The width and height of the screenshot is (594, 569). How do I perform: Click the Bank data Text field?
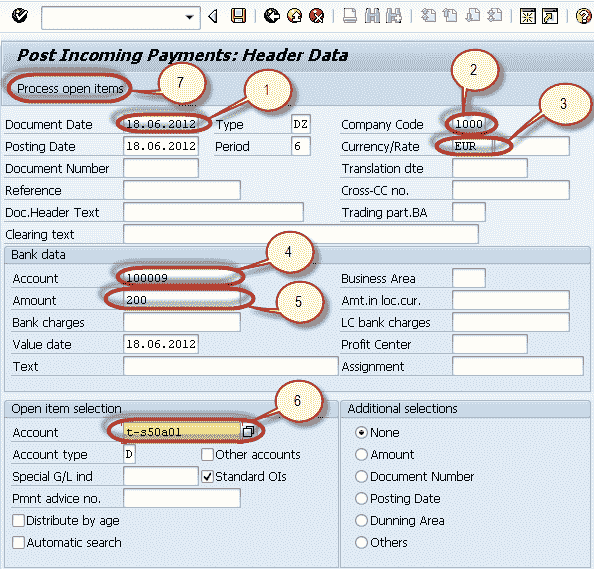tap(231, 366)
